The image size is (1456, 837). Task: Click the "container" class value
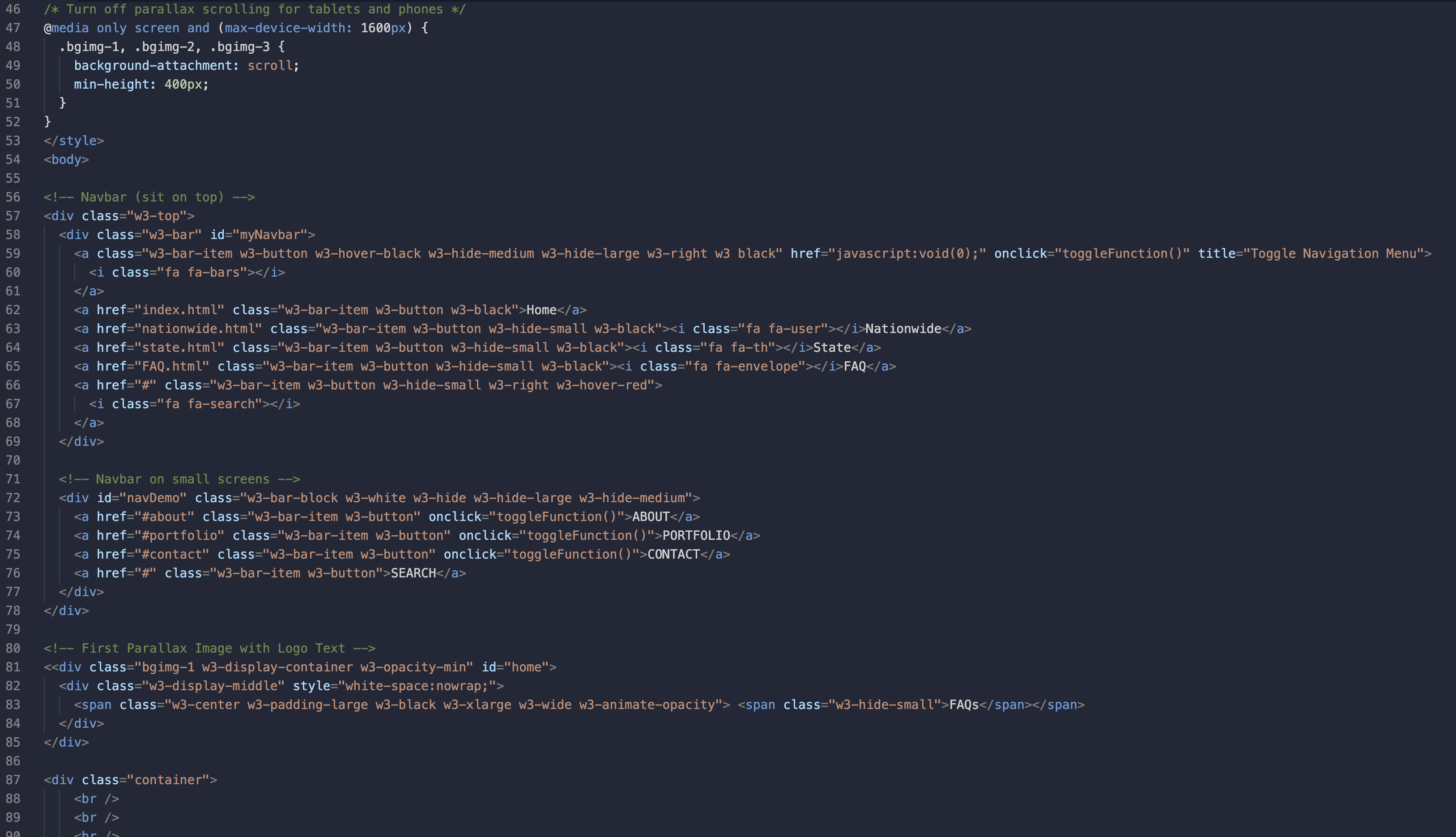[168, 780]
